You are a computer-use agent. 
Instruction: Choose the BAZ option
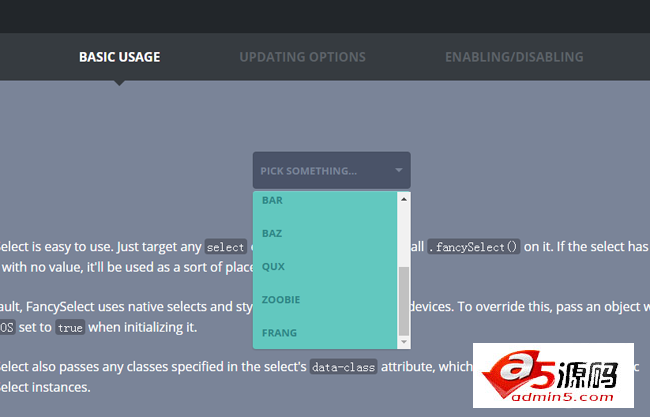coord(325,233)
